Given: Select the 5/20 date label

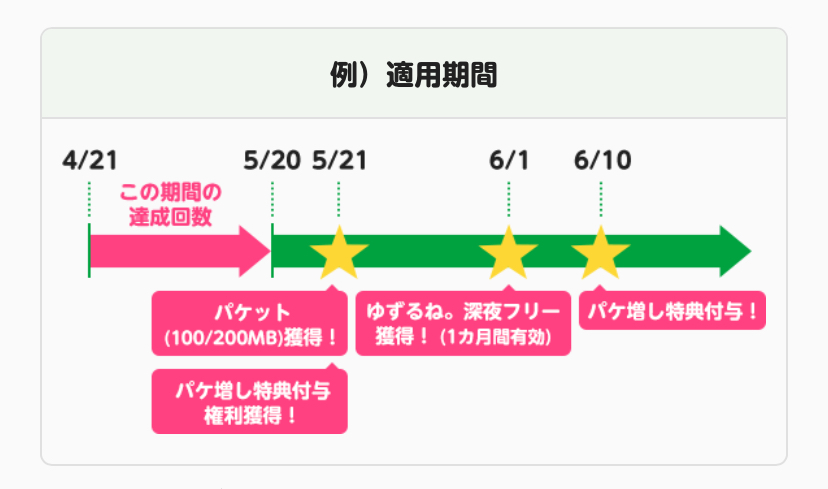Looking at the screenshot, I should pyautogui.click(x=272, y=160).
